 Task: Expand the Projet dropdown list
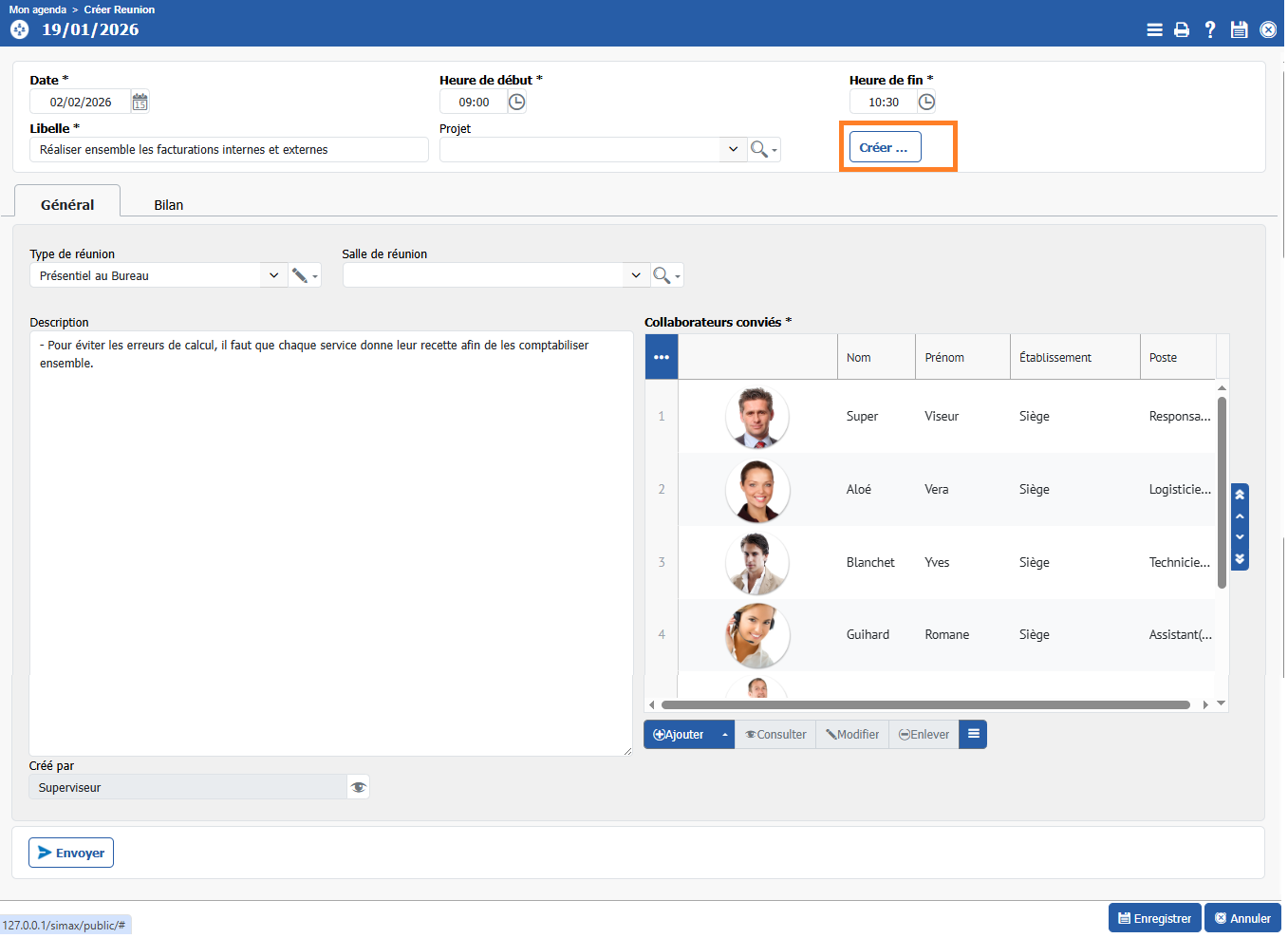733,149
